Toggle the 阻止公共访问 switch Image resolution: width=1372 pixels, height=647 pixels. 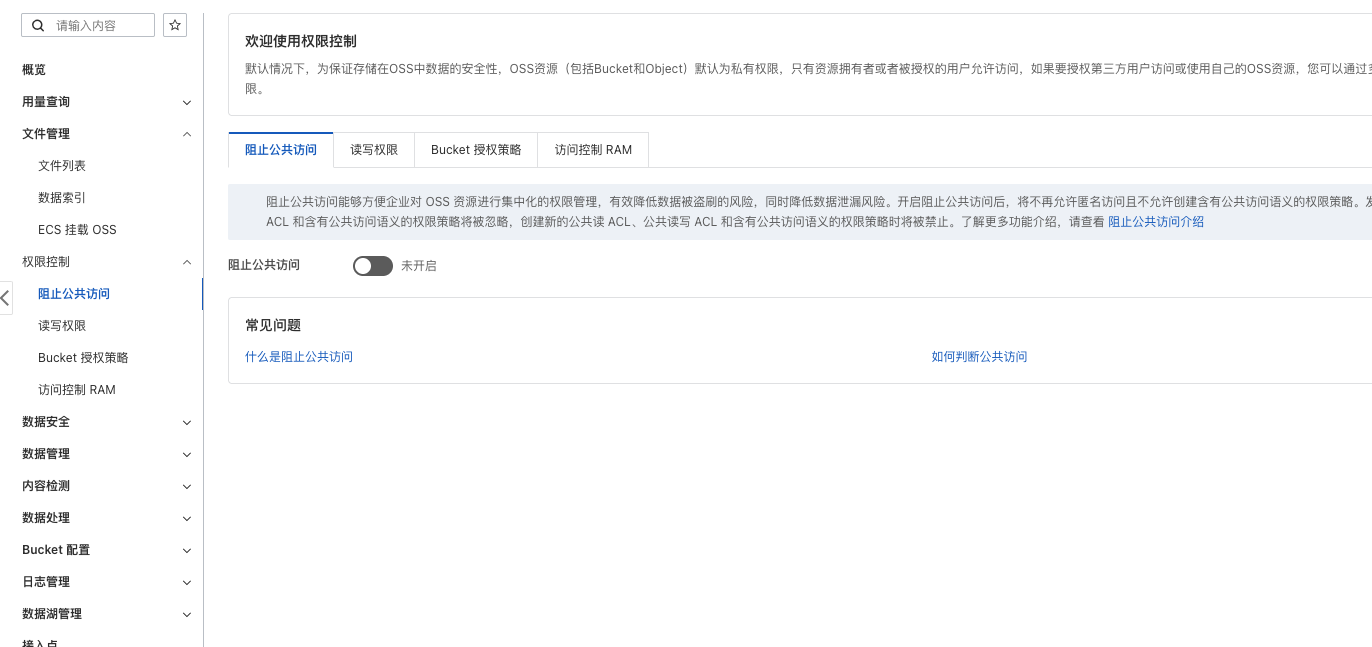(x=373, y=266)
